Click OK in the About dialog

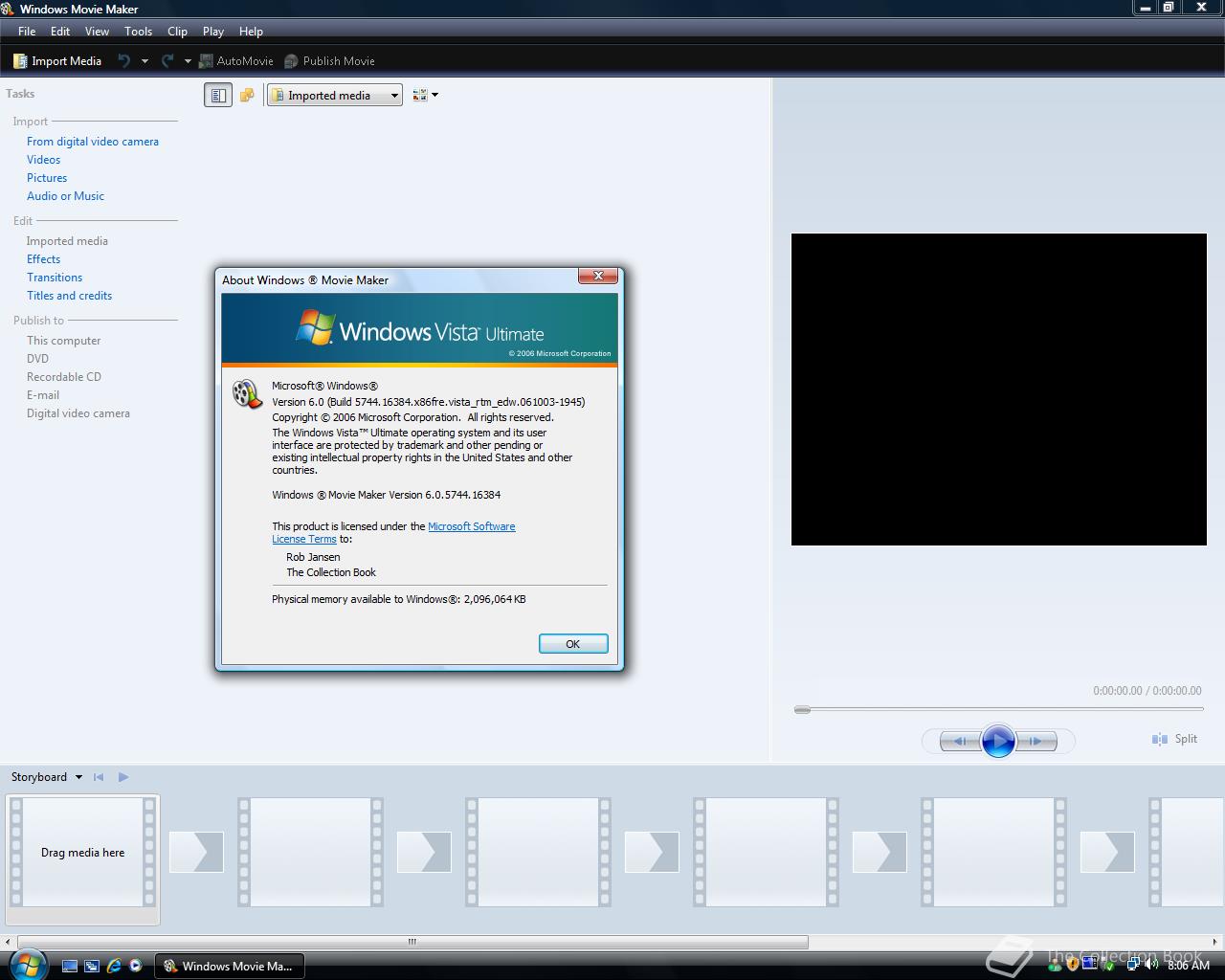572,644
